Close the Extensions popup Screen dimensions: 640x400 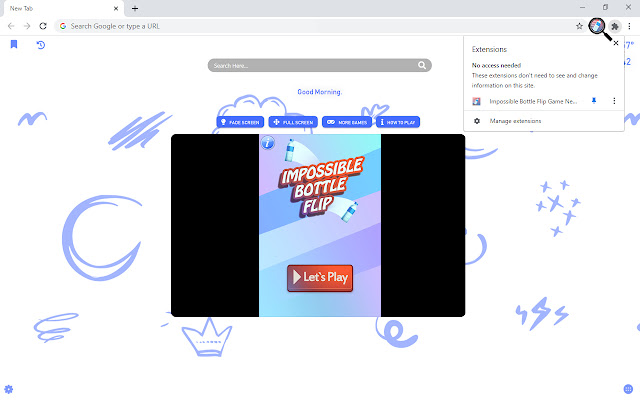(x=616, y=43)
